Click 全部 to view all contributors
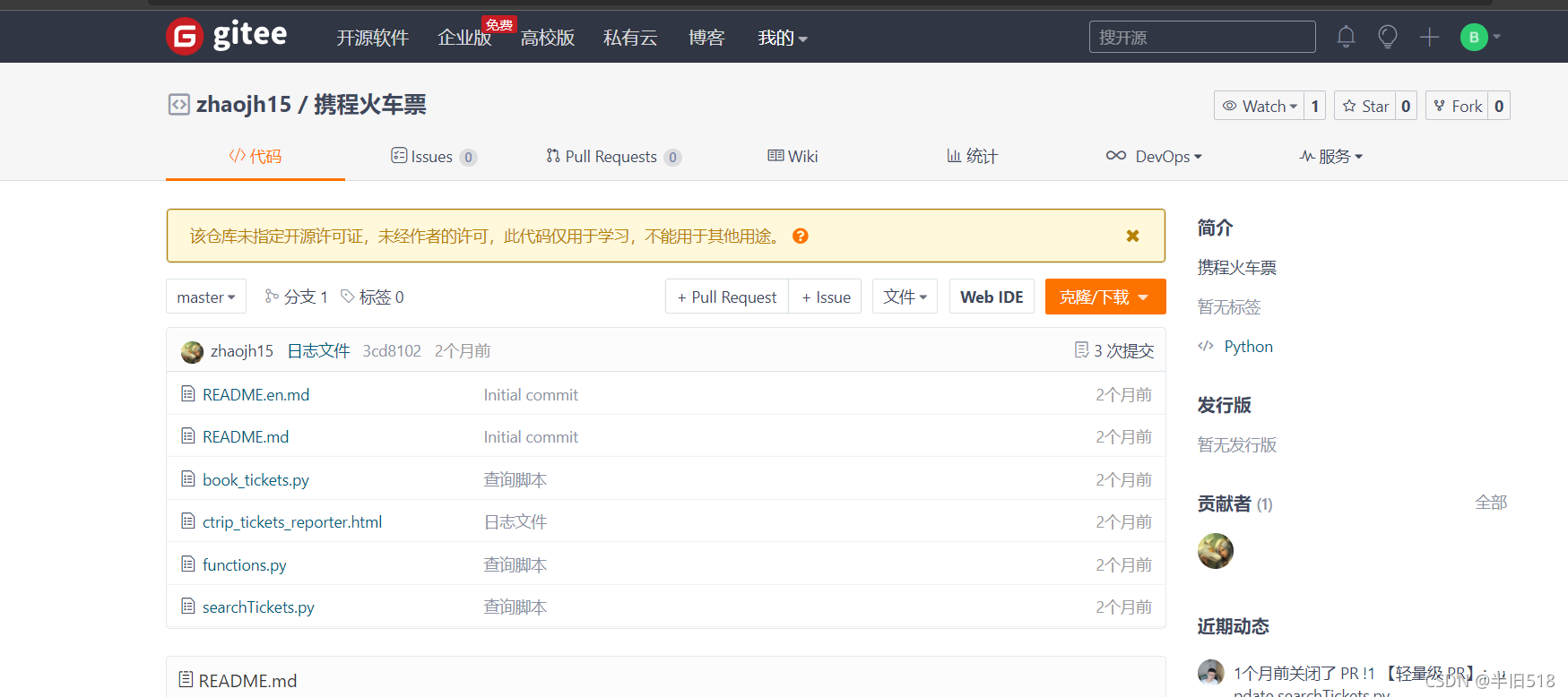1568x697 pixels. [1491, 503]
